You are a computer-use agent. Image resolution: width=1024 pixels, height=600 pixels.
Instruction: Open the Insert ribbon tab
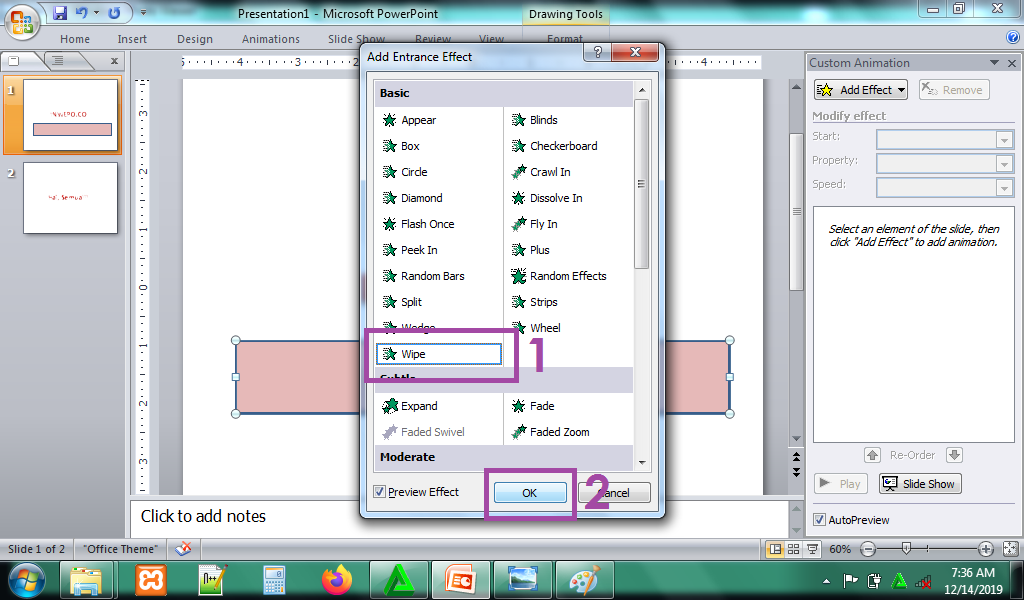132,39
